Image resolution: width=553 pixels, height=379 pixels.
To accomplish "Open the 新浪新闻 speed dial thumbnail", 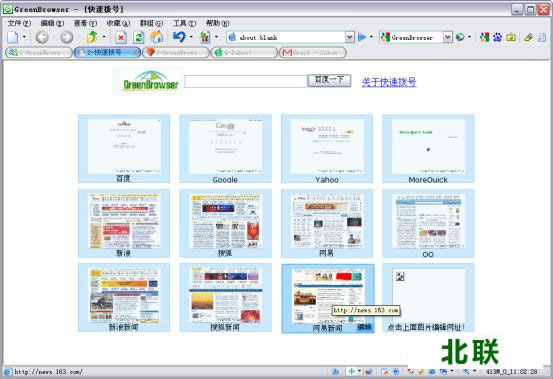I will point(124,295).
